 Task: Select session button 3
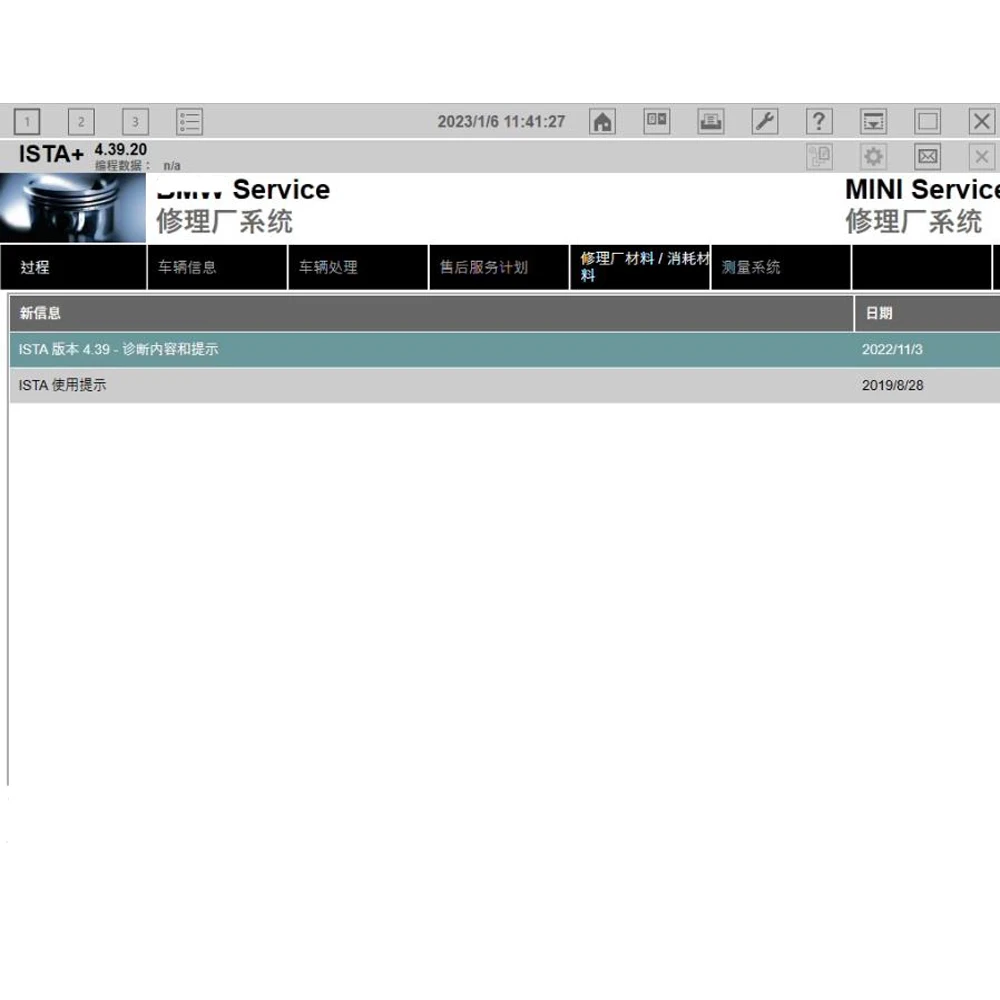(135, 121)
